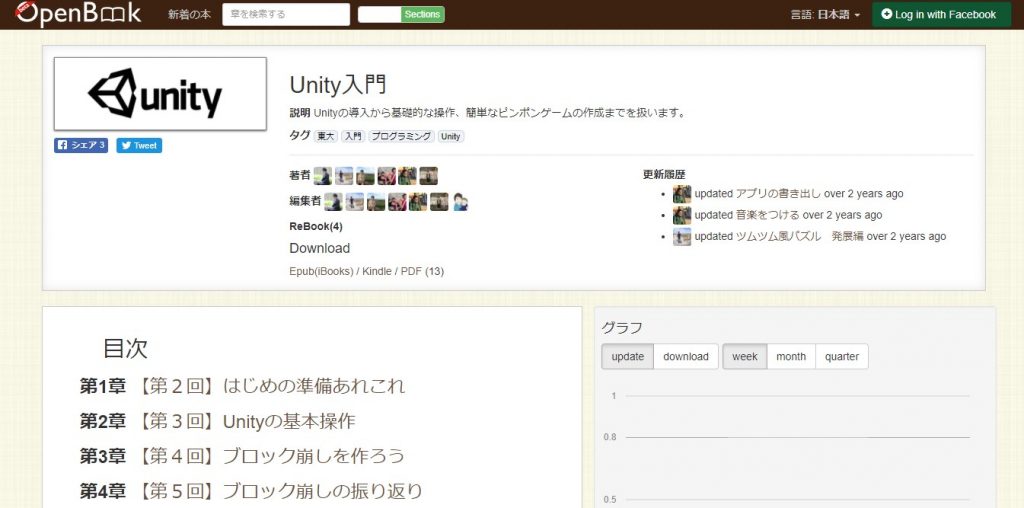The height and width of the screenshot is (508, 1024).
Task: Focus the 章を検索する search field
Action: coord(286,14)
